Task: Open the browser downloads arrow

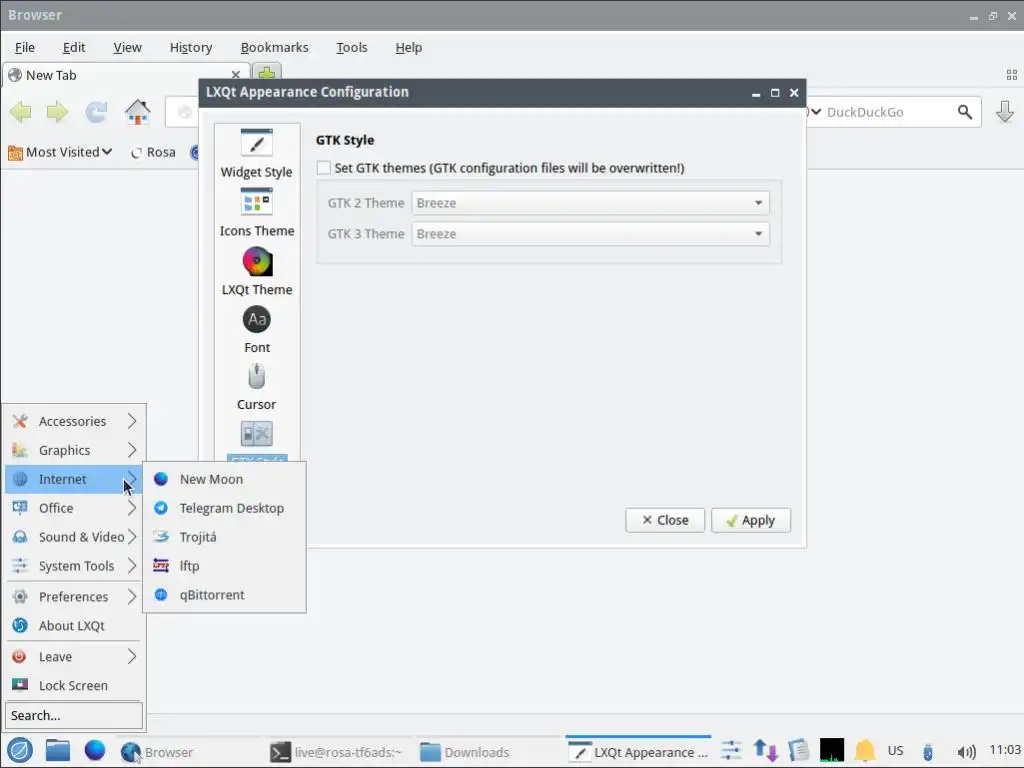Action: pyautogui.click(x=1004, y=112)
